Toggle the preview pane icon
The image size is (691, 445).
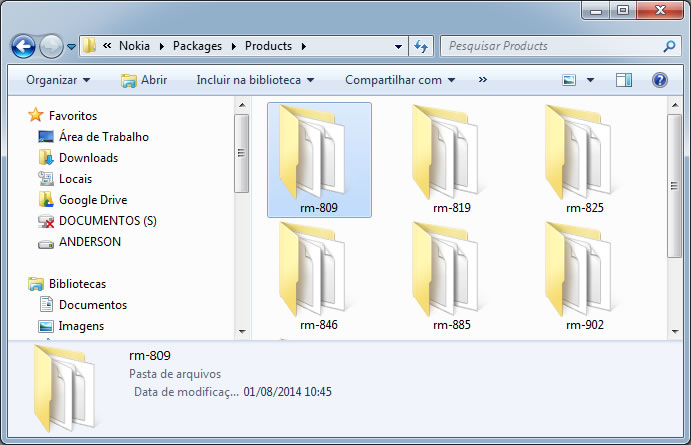(x=624, y=80)
